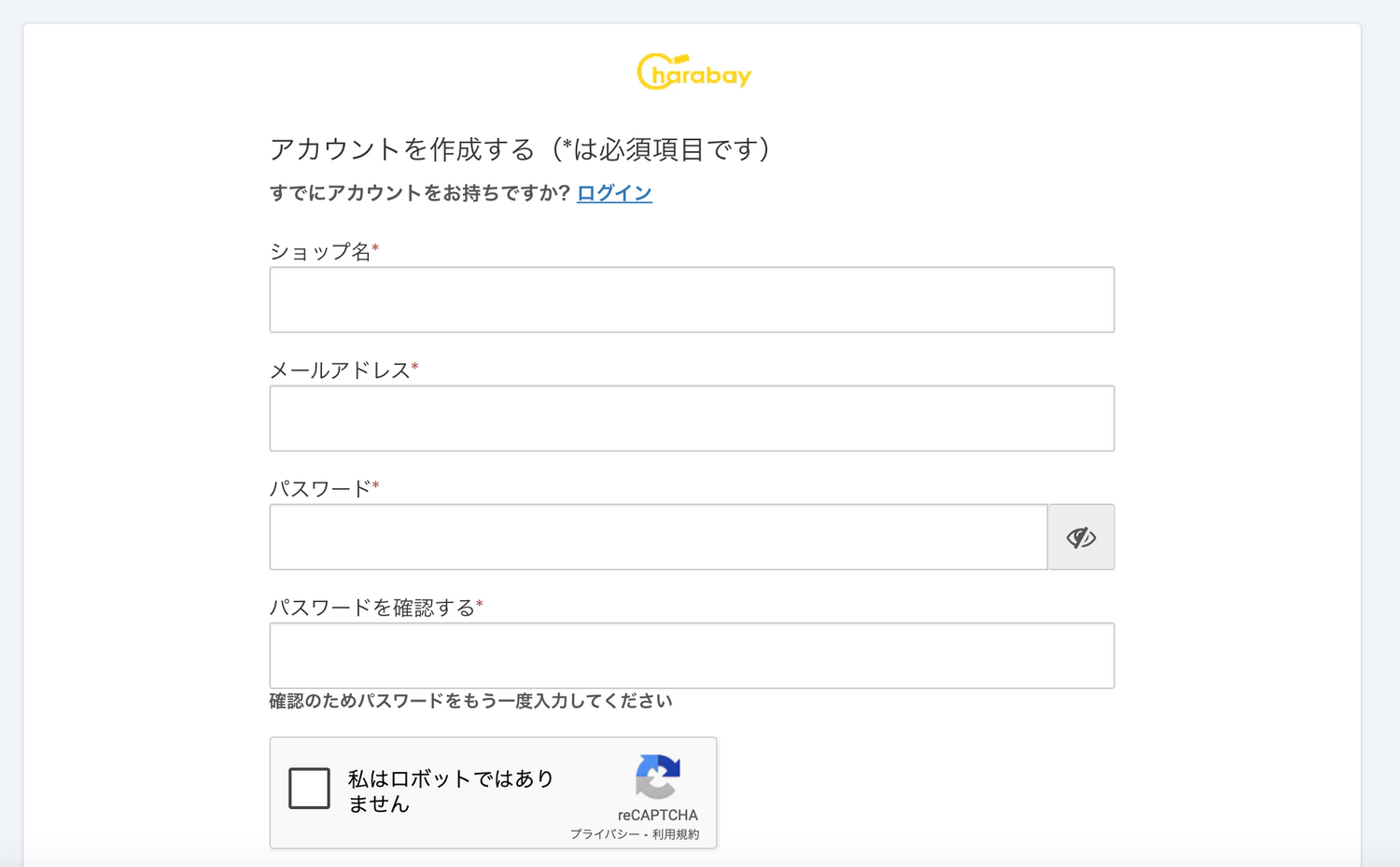Click the パスワードを確認する label
Viewport: 1400px width, 867px height.
point(372,608)
